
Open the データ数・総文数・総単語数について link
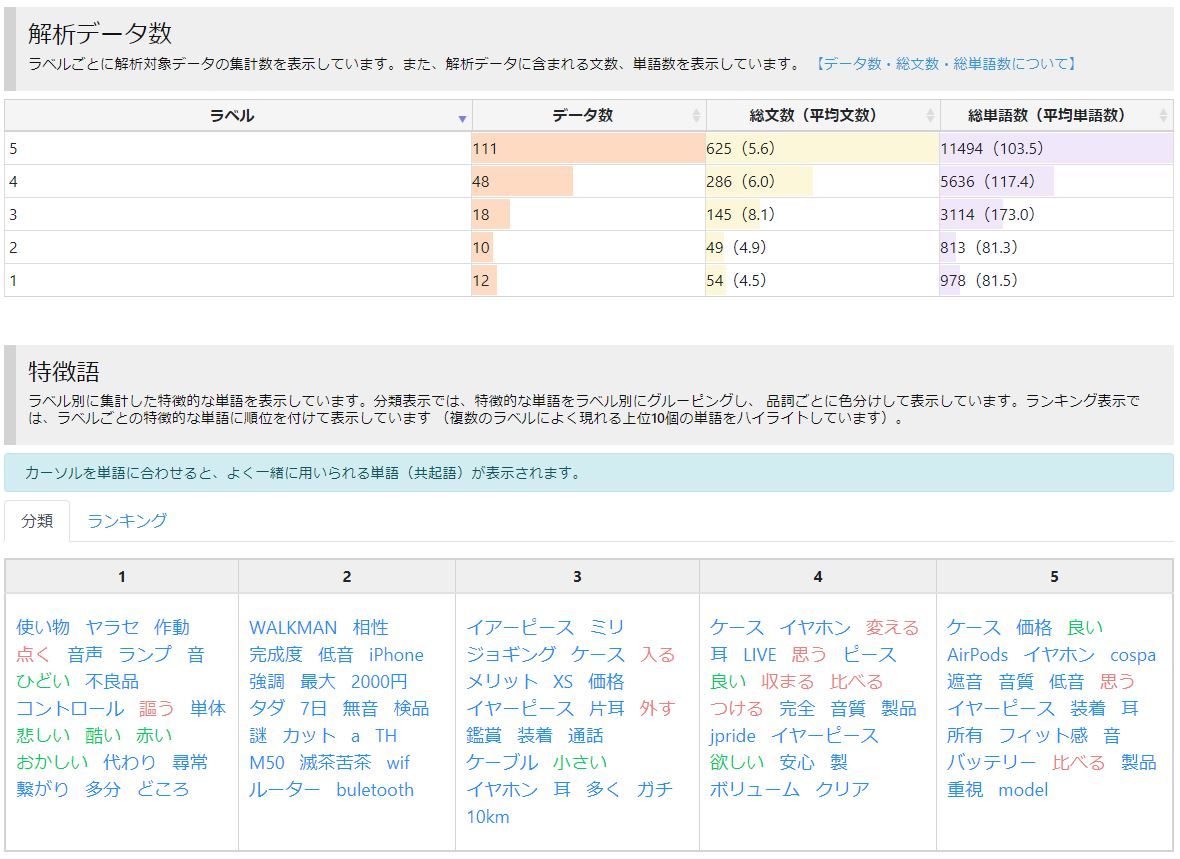tap(945, 64)
